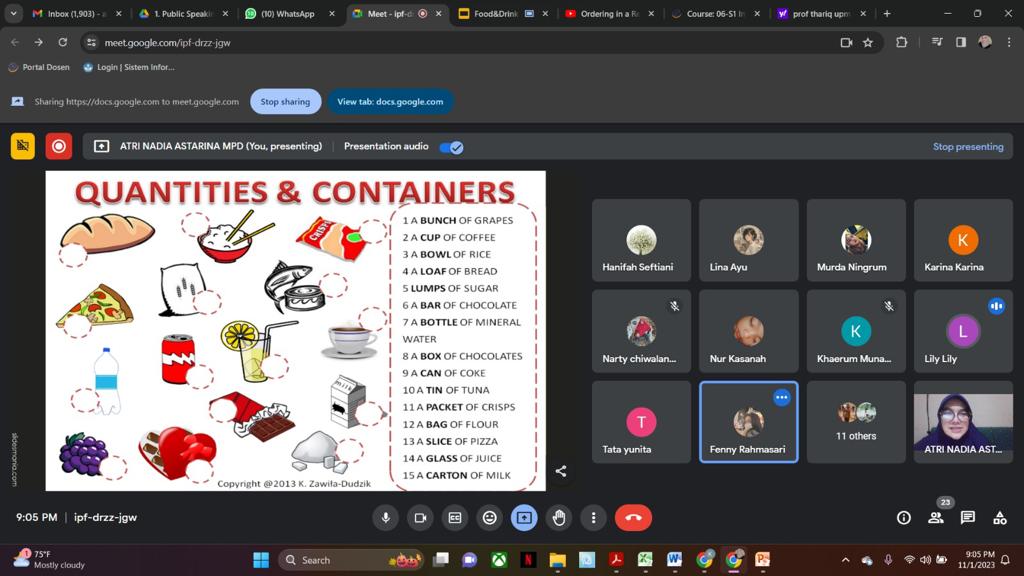Open Windows Start menu
This screenshot has width=1024, height=576.
(261, 560)
